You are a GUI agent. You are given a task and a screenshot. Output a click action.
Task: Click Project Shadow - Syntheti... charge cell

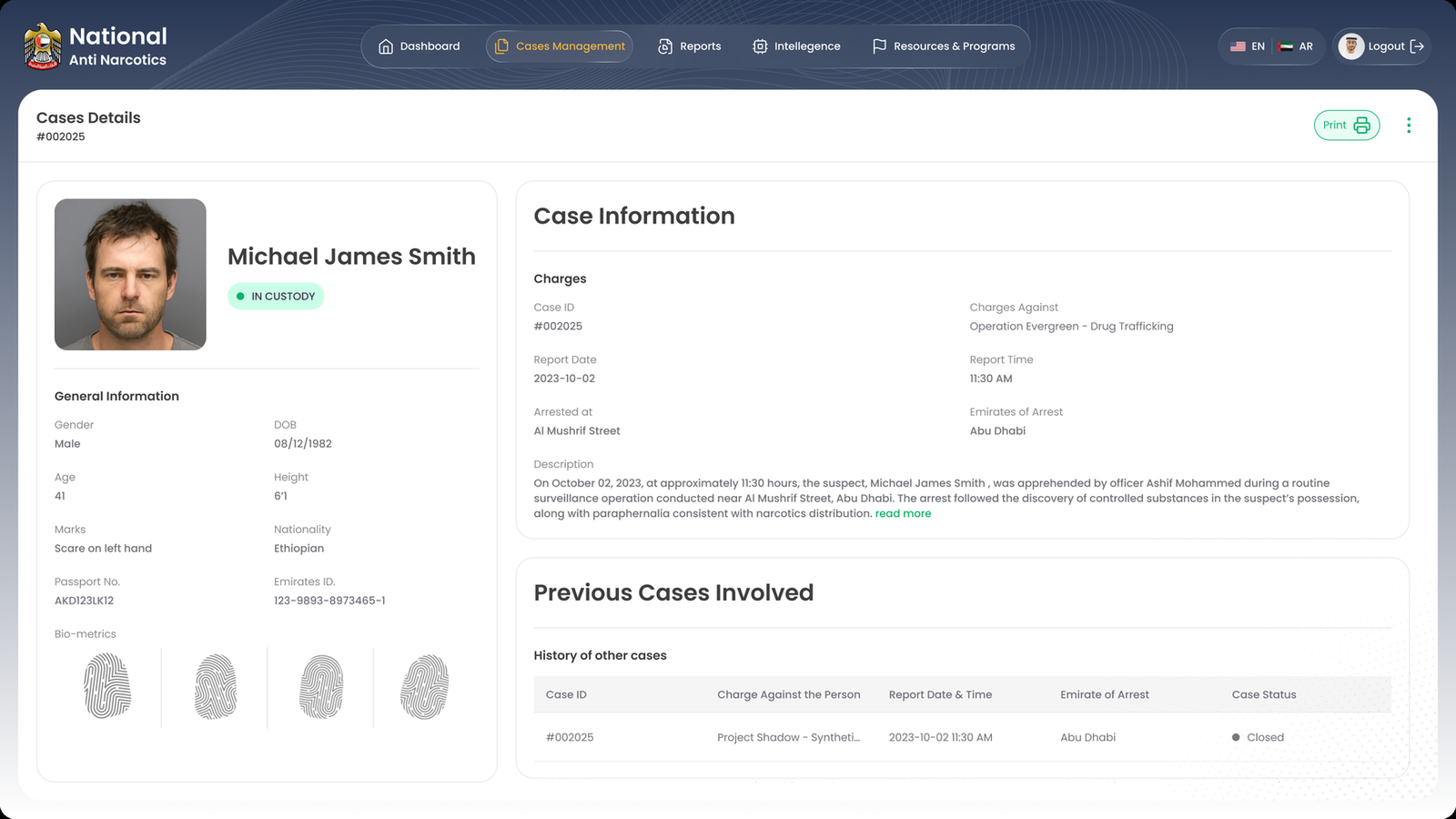(788, 738)
